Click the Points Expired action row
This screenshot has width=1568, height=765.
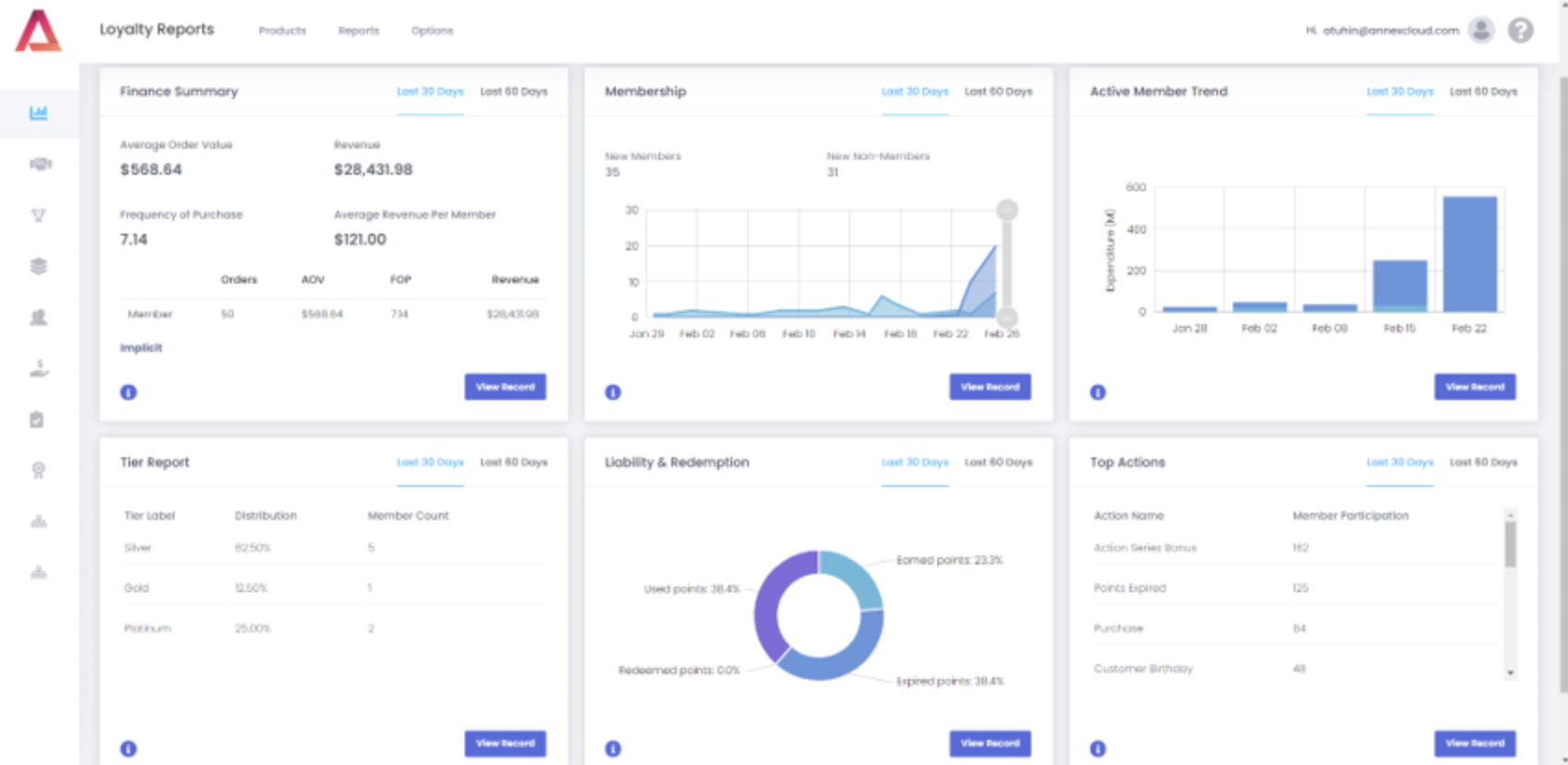click(1297, 588)
